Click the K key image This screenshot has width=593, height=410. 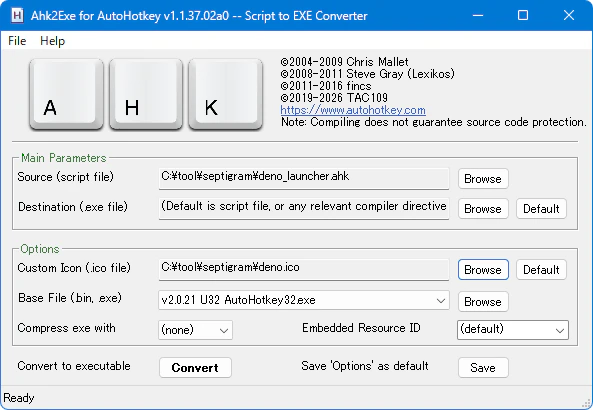pos(225,94)
